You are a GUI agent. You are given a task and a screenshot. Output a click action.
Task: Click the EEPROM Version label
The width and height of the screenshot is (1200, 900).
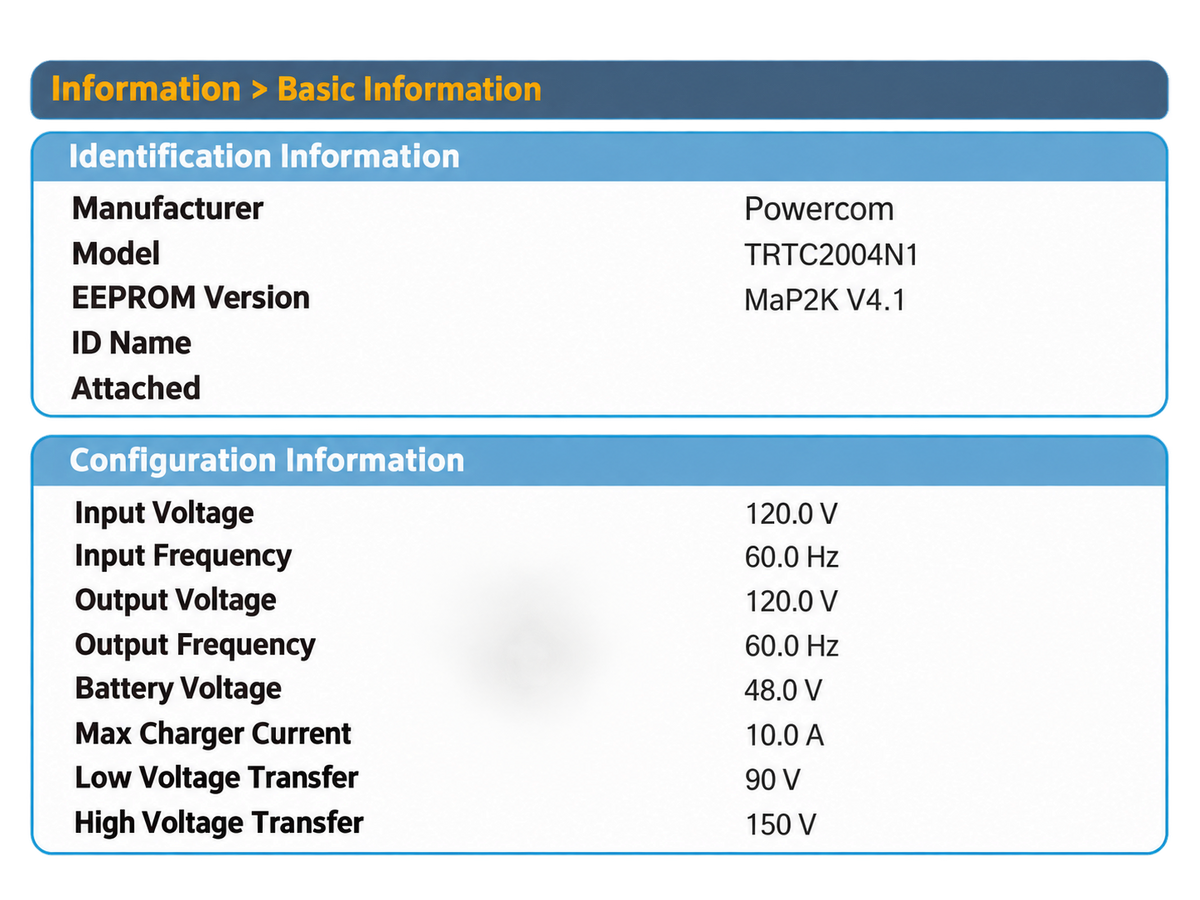(x=191, y=298)
